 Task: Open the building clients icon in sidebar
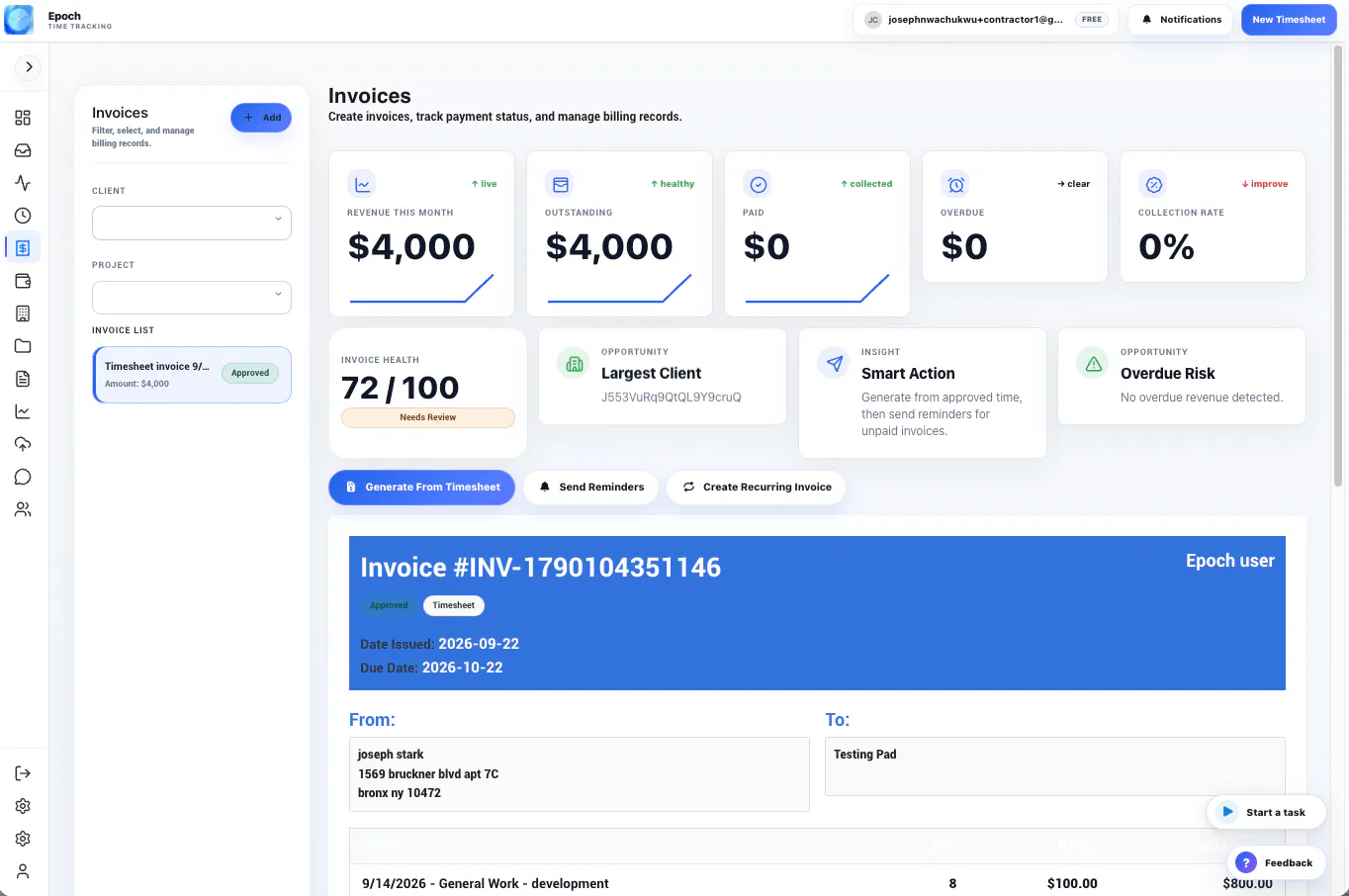23,314
